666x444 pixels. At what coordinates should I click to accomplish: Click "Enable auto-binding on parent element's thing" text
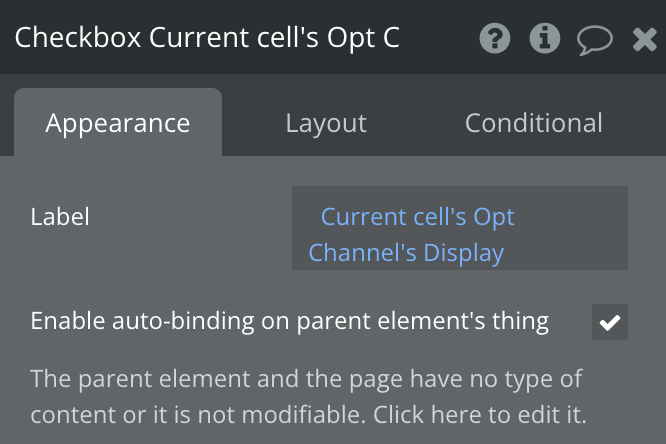click(x=290, y=321)
